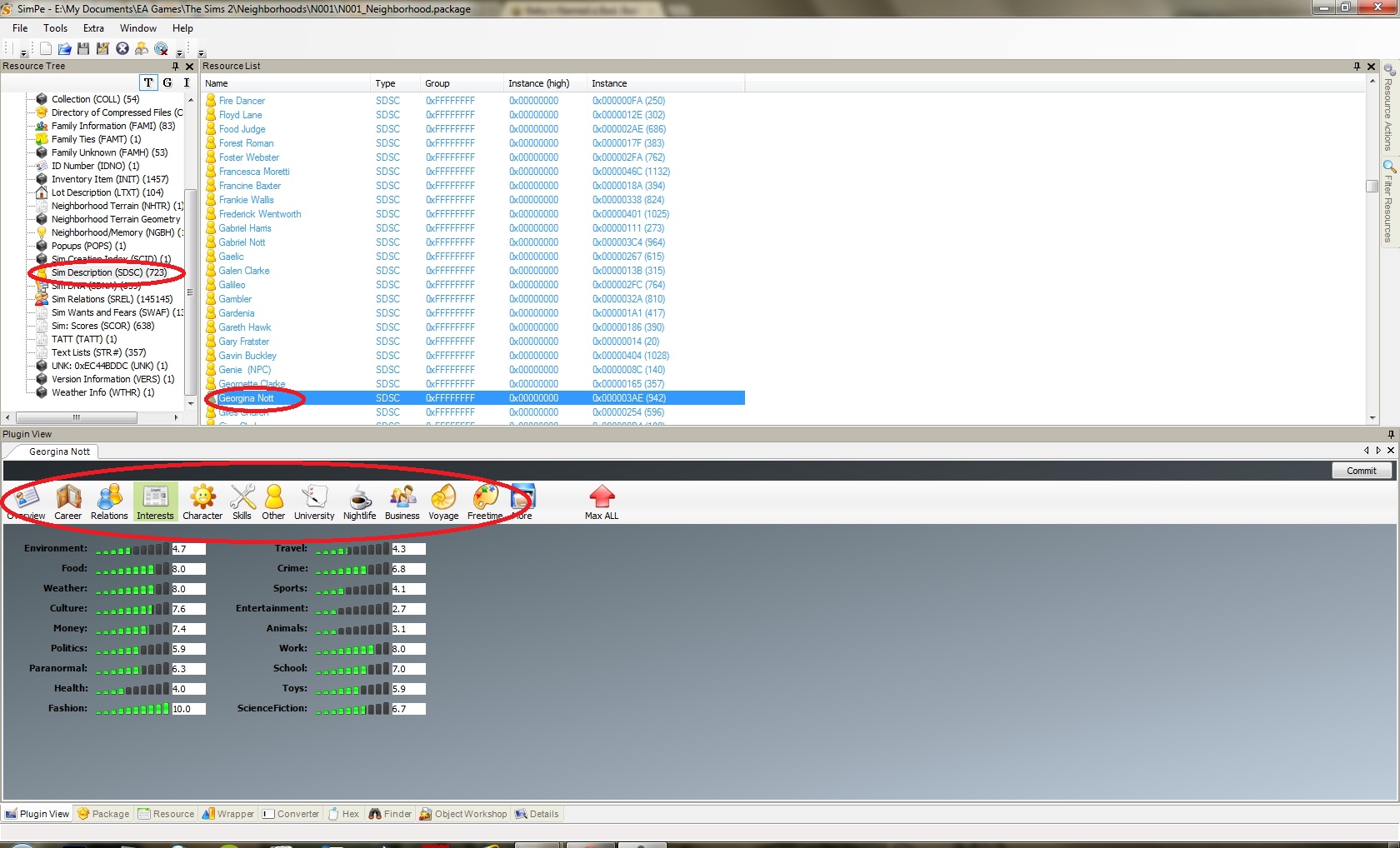Adjust the Environment interest bar
The width and height of the screenshot is (1400, 848).
click(x=132, y=549)
